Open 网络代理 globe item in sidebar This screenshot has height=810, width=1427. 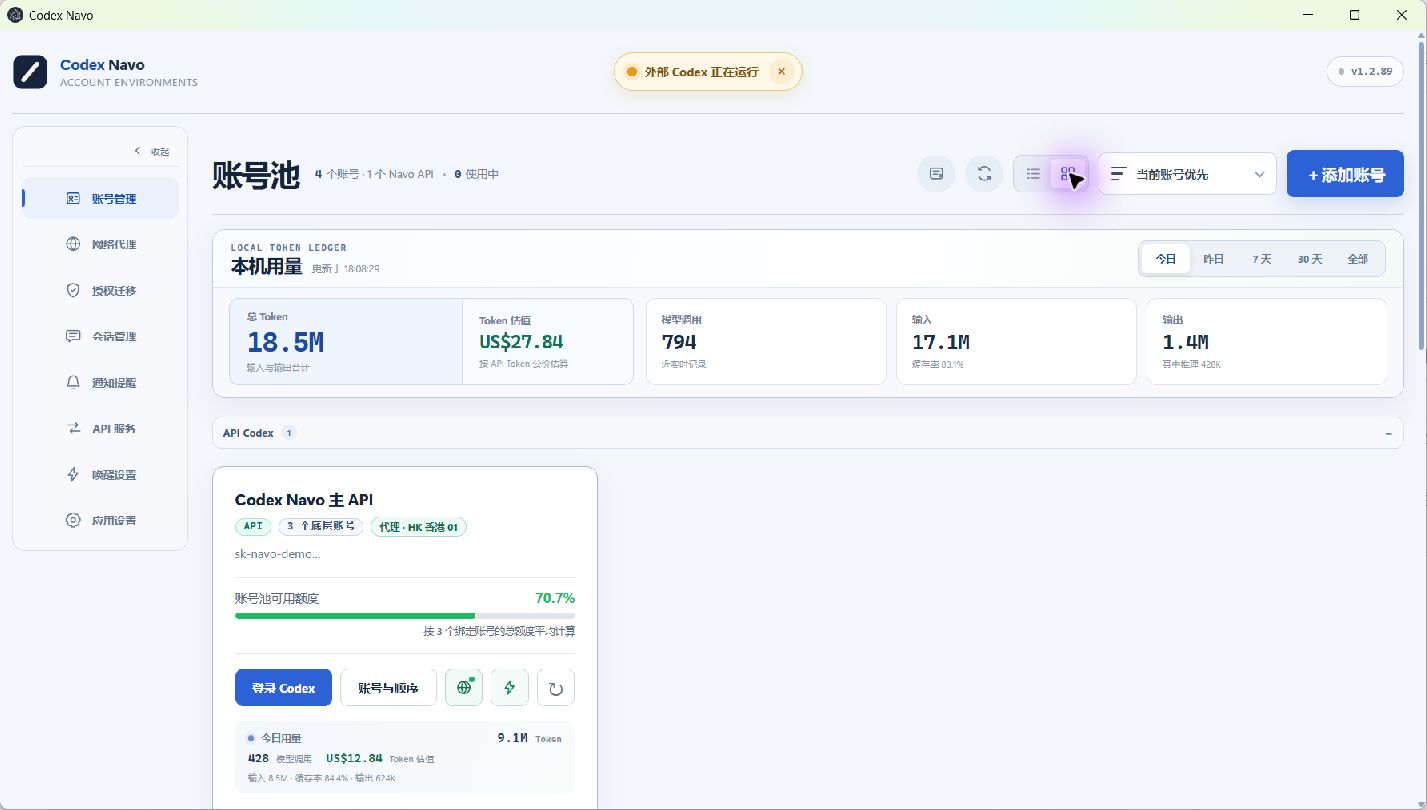tap(100, 244)
